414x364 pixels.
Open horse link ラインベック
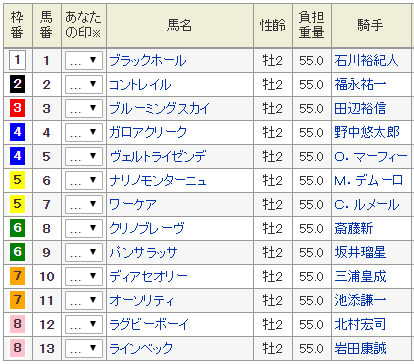coord(141,349)
